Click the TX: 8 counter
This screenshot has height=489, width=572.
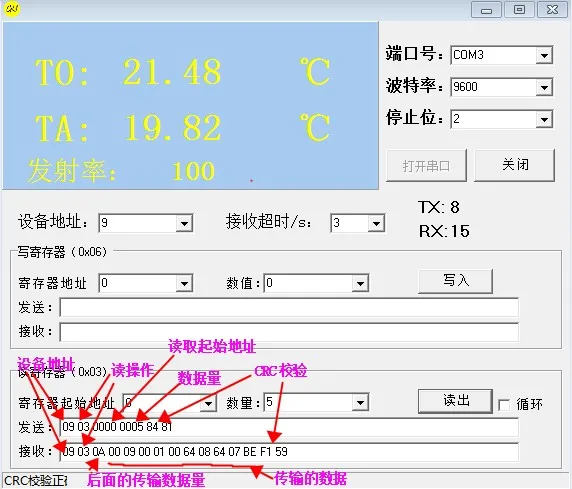pos(439,207)
